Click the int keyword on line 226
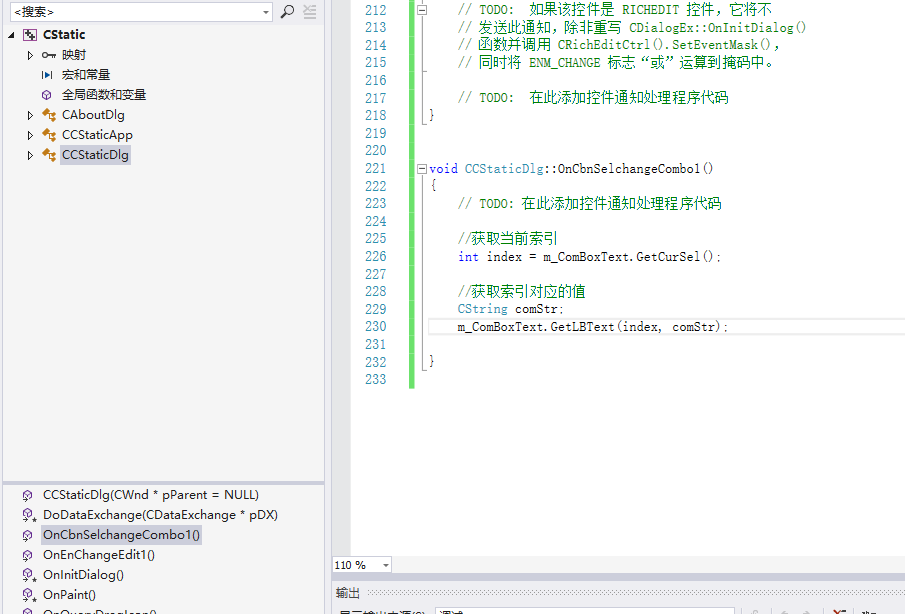This screenshot has width=905, height=614. point(468,257)
